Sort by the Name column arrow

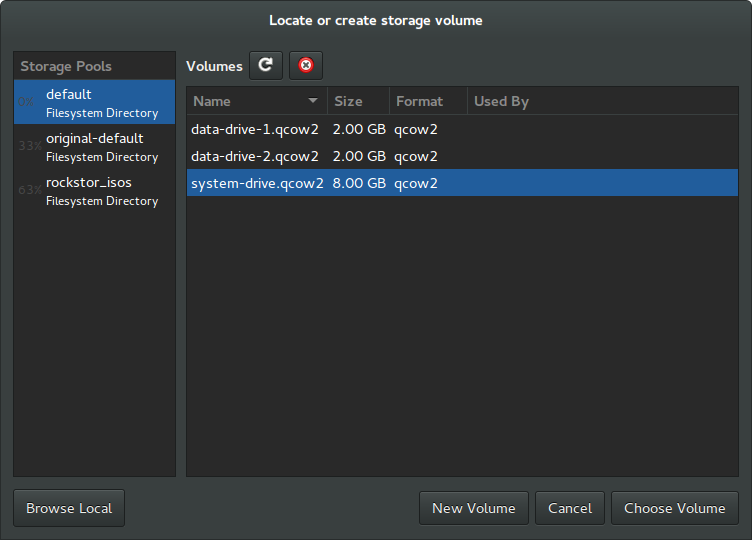[x=313, y=101]
